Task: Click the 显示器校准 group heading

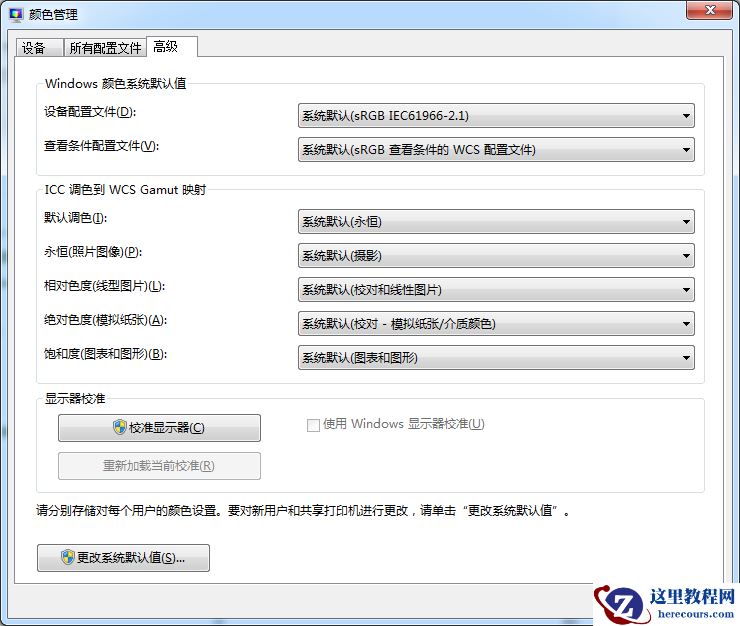Action: [75, 398]
